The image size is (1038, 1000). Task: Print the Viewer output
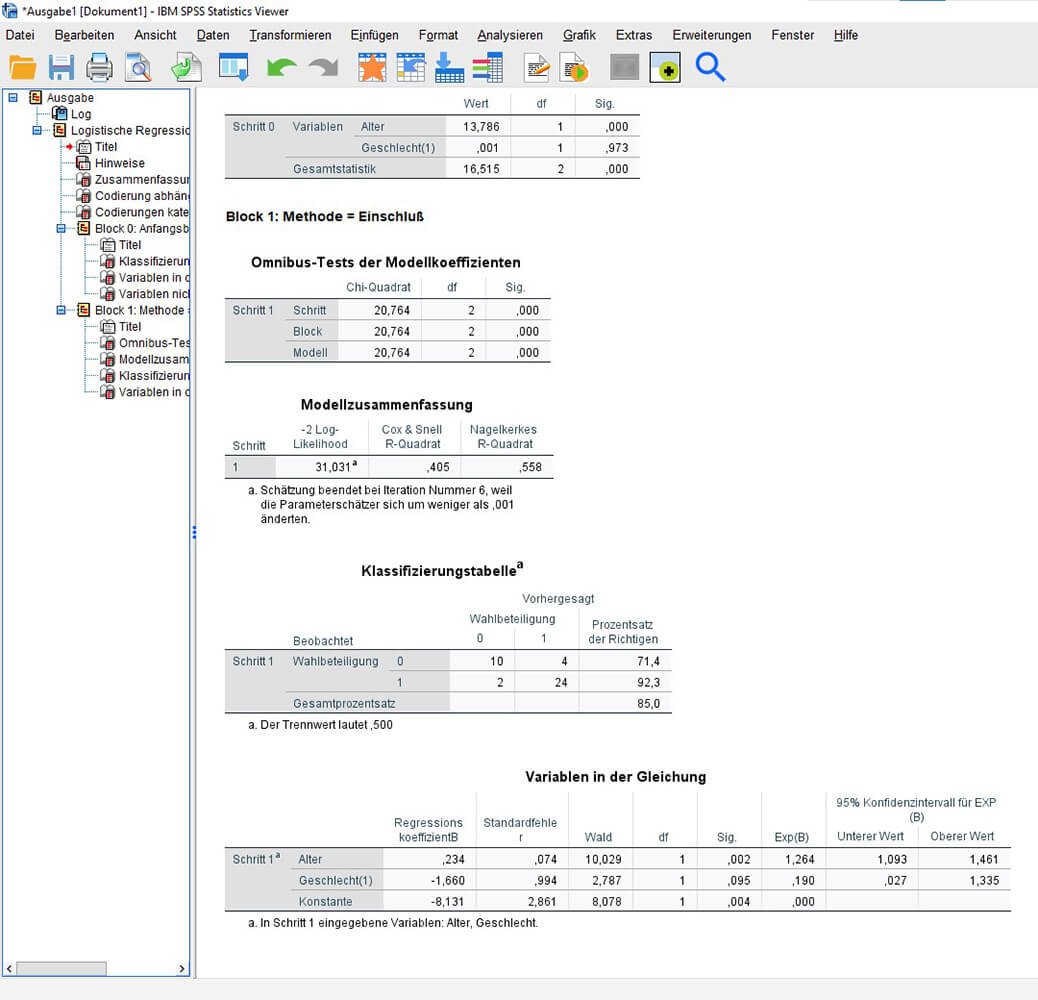point(97,67)
